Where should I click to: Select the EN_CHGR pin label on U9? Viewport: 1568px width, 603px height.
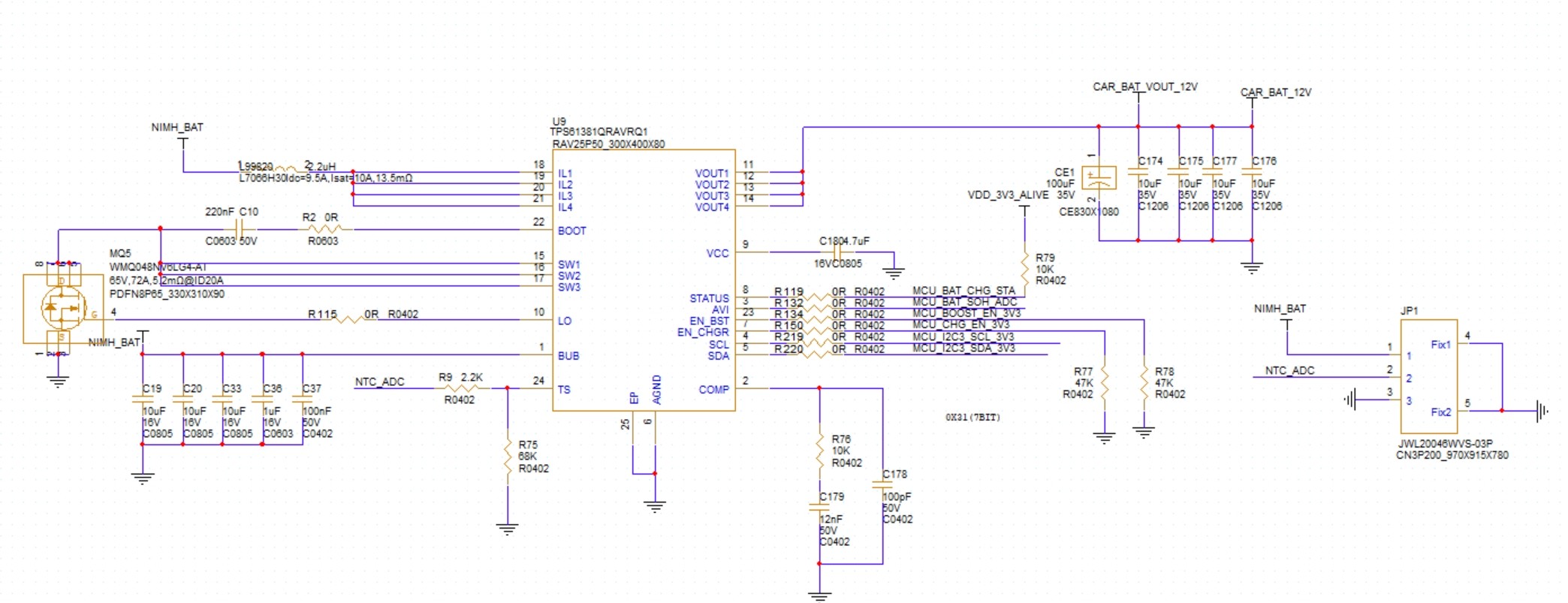[703, 333]
